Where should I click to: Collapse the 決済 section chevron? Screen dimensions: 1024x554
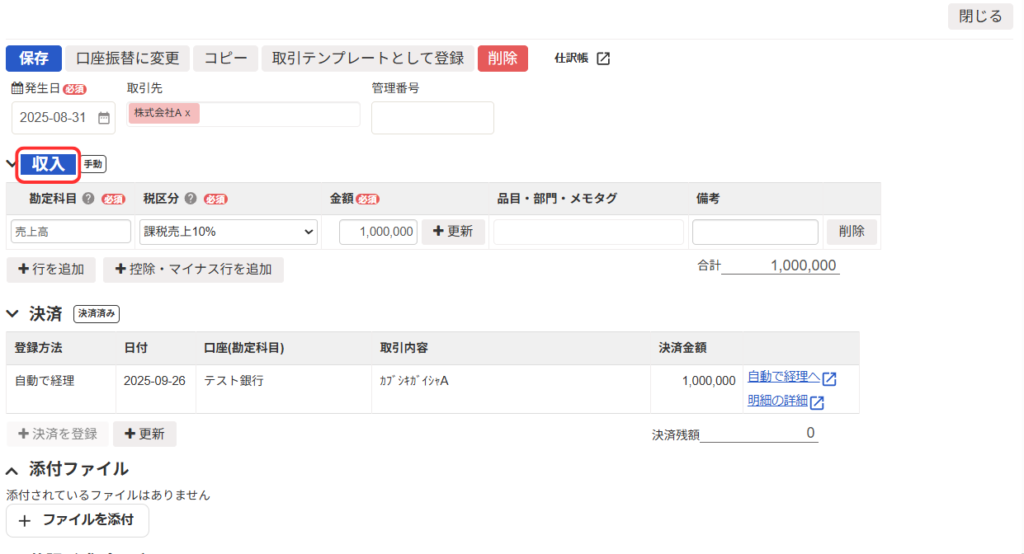pos(12,314)
